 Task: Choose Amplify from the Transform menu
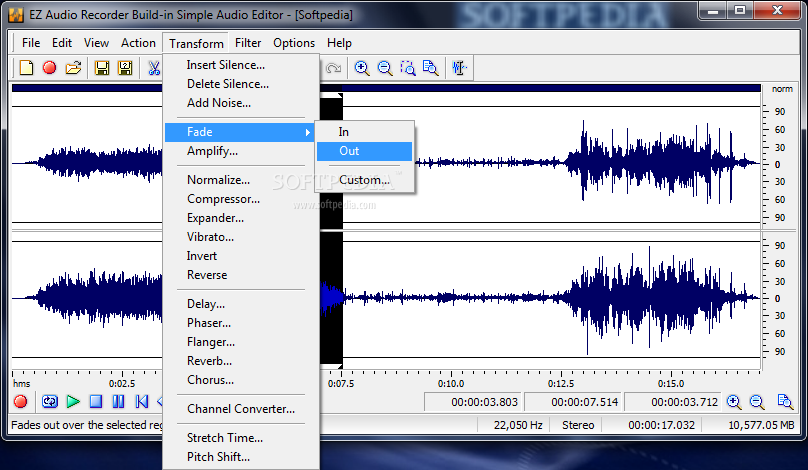(x=240, y=151)
